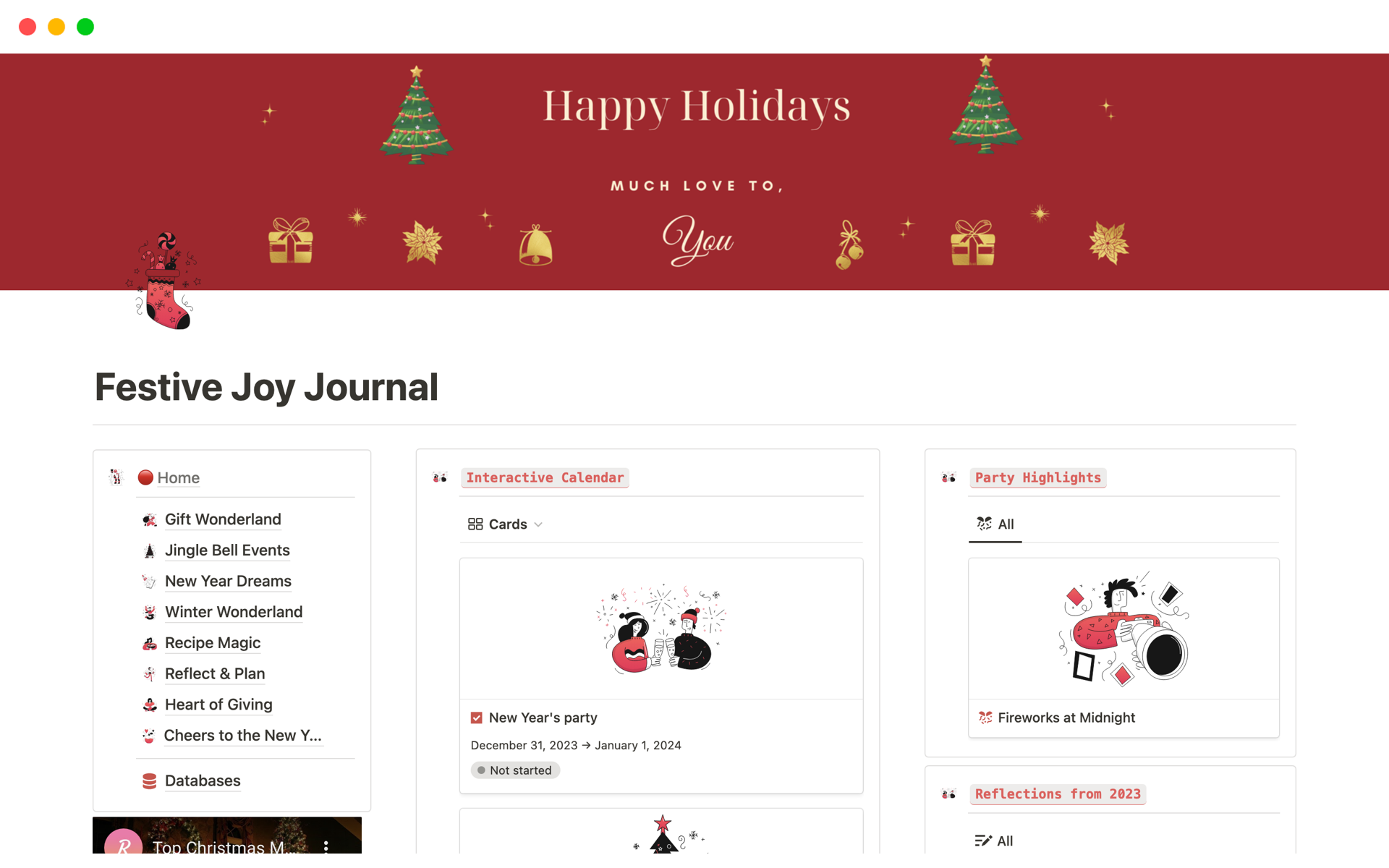Select Not Started status indicator
The width and height of the screenshot is (1389, 868).
coord(515,769)
